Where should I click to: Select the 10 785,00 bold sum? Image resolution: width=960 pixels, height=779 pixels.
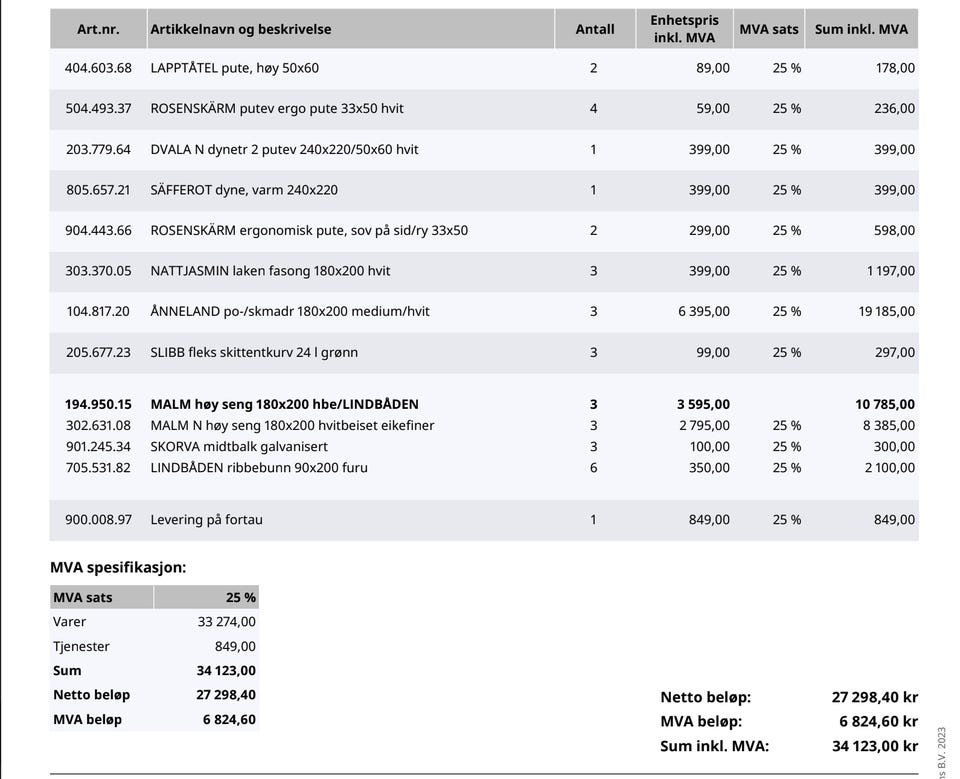(885, 404)
